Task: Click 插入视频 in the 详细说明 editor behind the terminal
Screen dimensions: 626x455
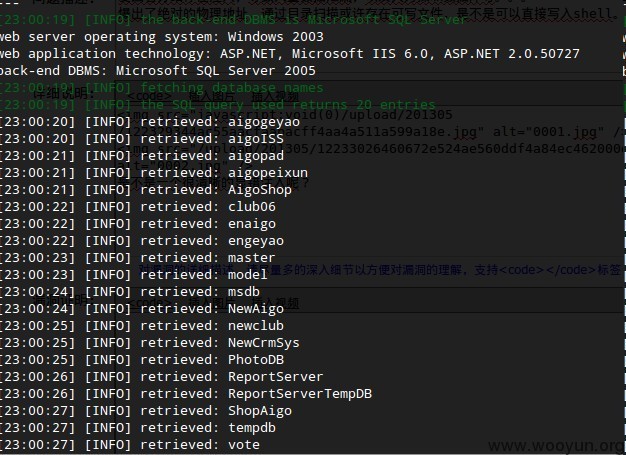Action: tap(275, 97)
